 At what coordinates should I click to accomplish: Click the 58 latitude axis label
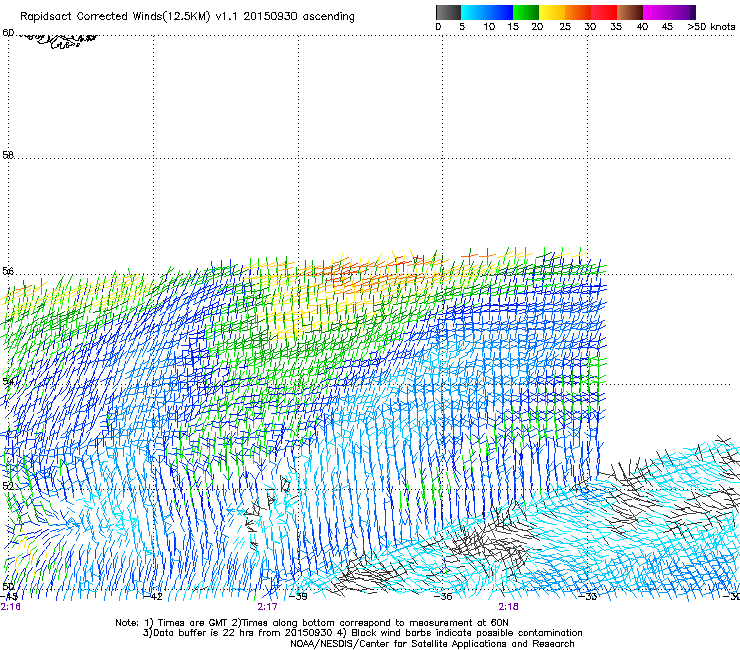pos(8,155)
